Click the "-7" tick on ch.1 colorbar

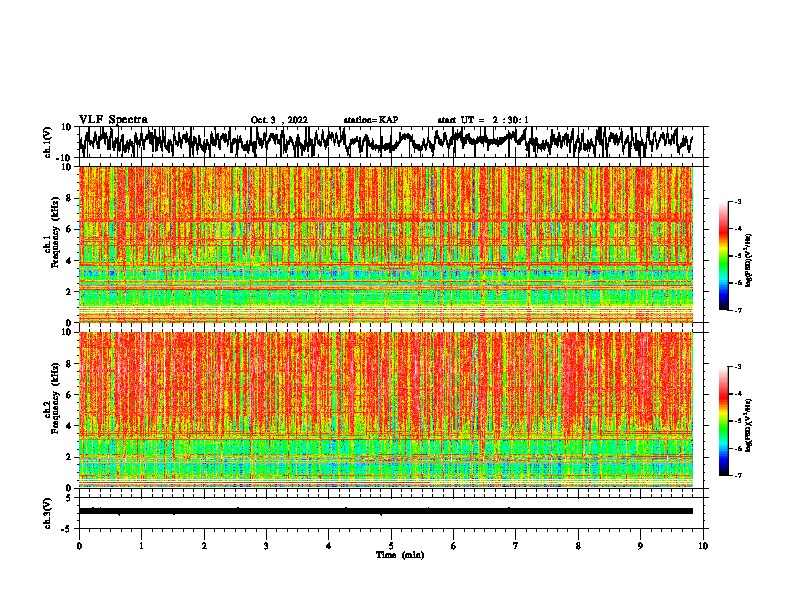point(737,310)
